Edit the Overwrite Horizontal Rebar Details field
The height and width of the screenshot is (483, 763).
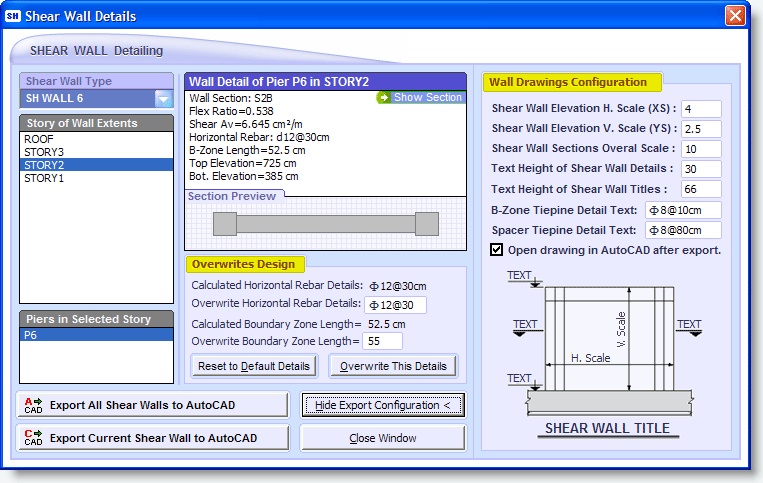(396, 305)
